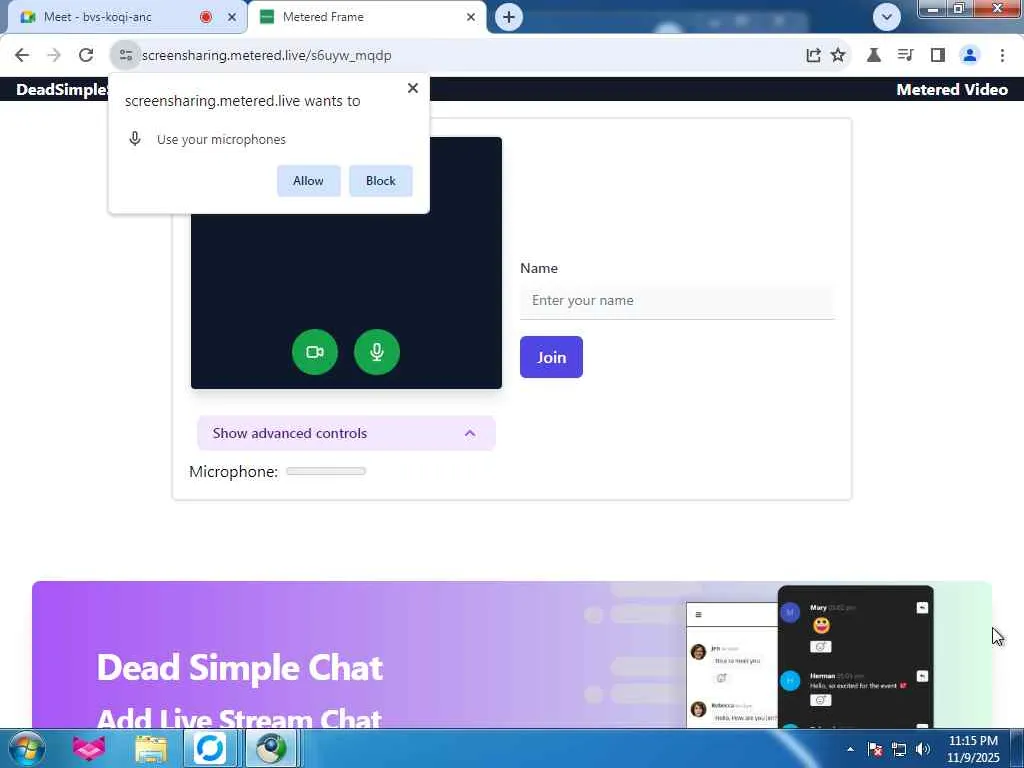Click the Microphone level bar
The width and height of the screenshot is (1024, 768).
(326, 472)
